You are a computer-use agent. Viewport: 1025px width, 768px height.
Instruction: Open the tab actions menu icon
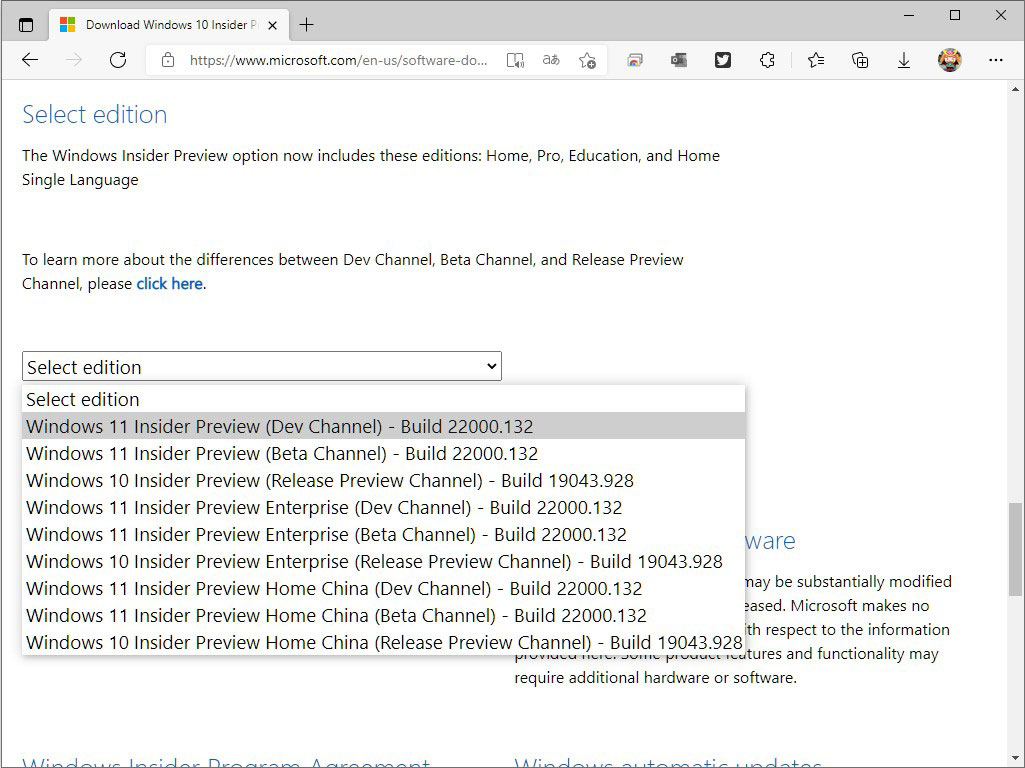[26, 25]
